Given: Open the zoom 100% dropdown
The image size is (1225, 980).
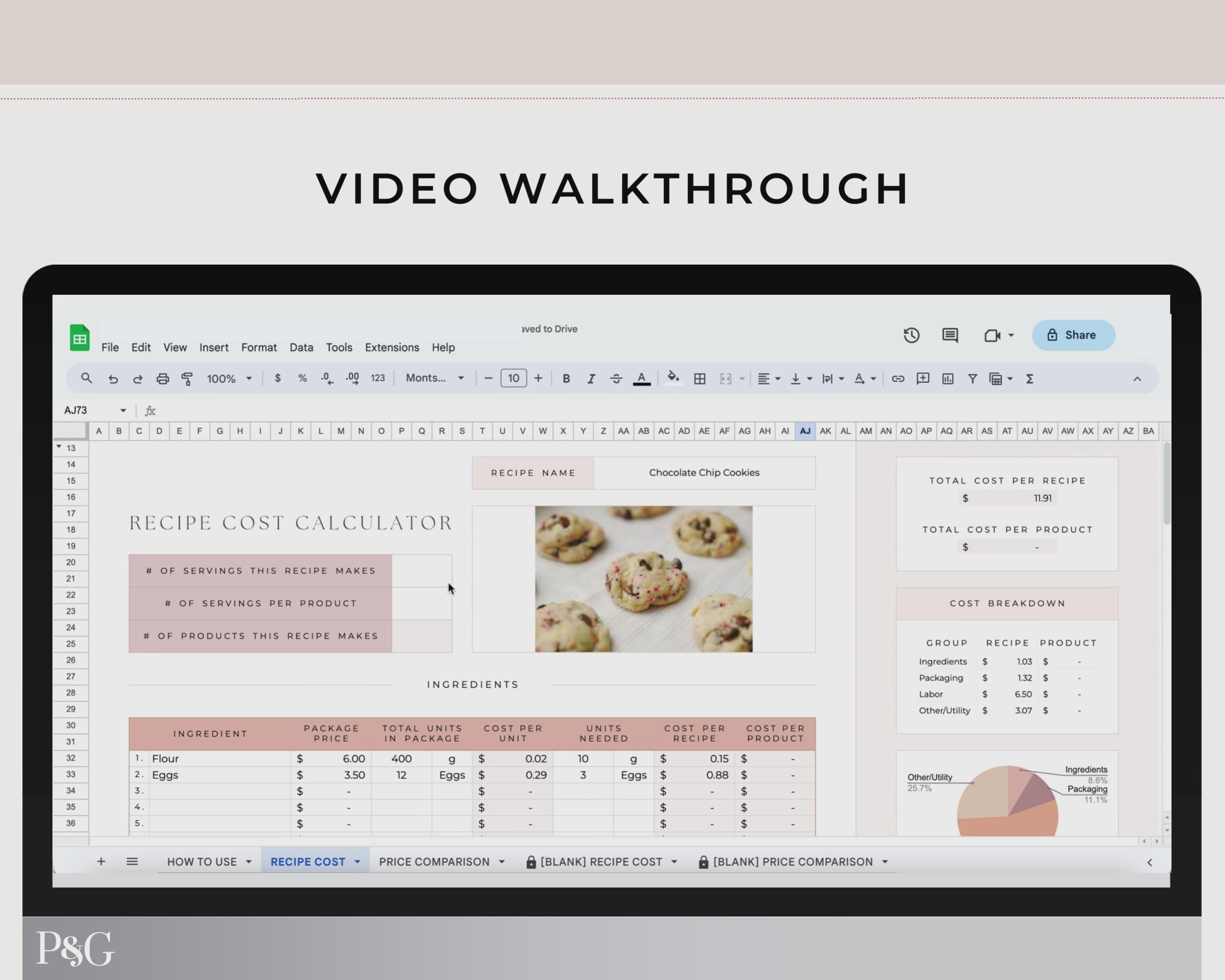Looking at the screenshot, I should point(229,379).
